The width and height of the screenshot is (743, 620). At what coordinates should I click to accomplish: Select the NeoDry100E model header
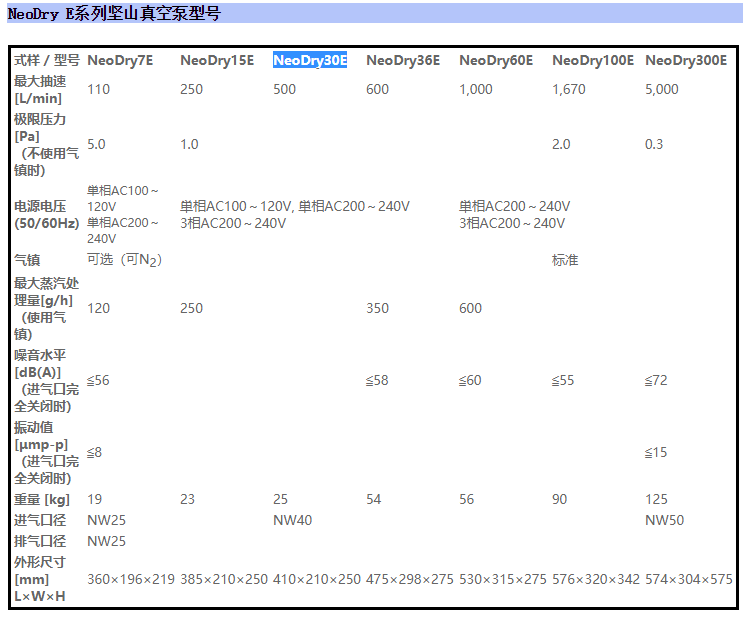point(593,60)
